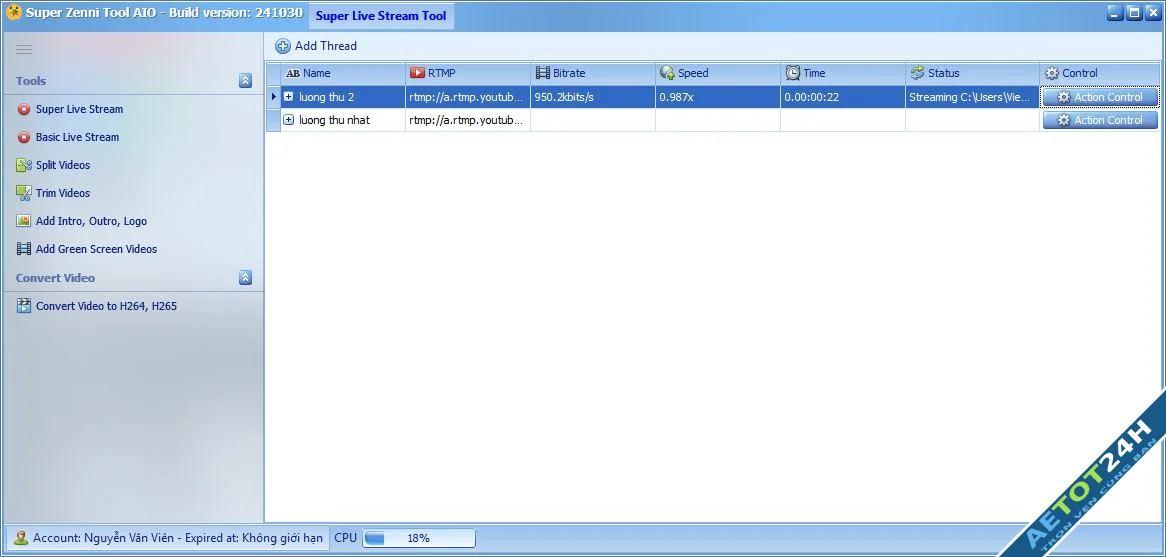Click the Trim Videos scissors icon
Image resolution: width=1166 pixels, height=557 pixels.
(x=24, y=193)
